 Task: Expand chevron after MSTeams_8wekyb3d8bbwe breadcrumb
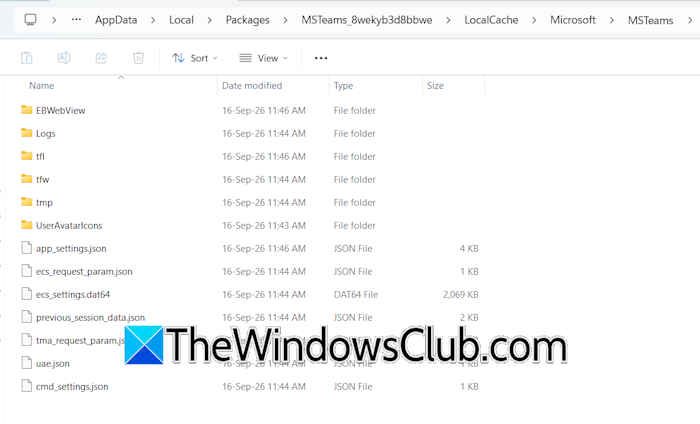tap(448, 20)
